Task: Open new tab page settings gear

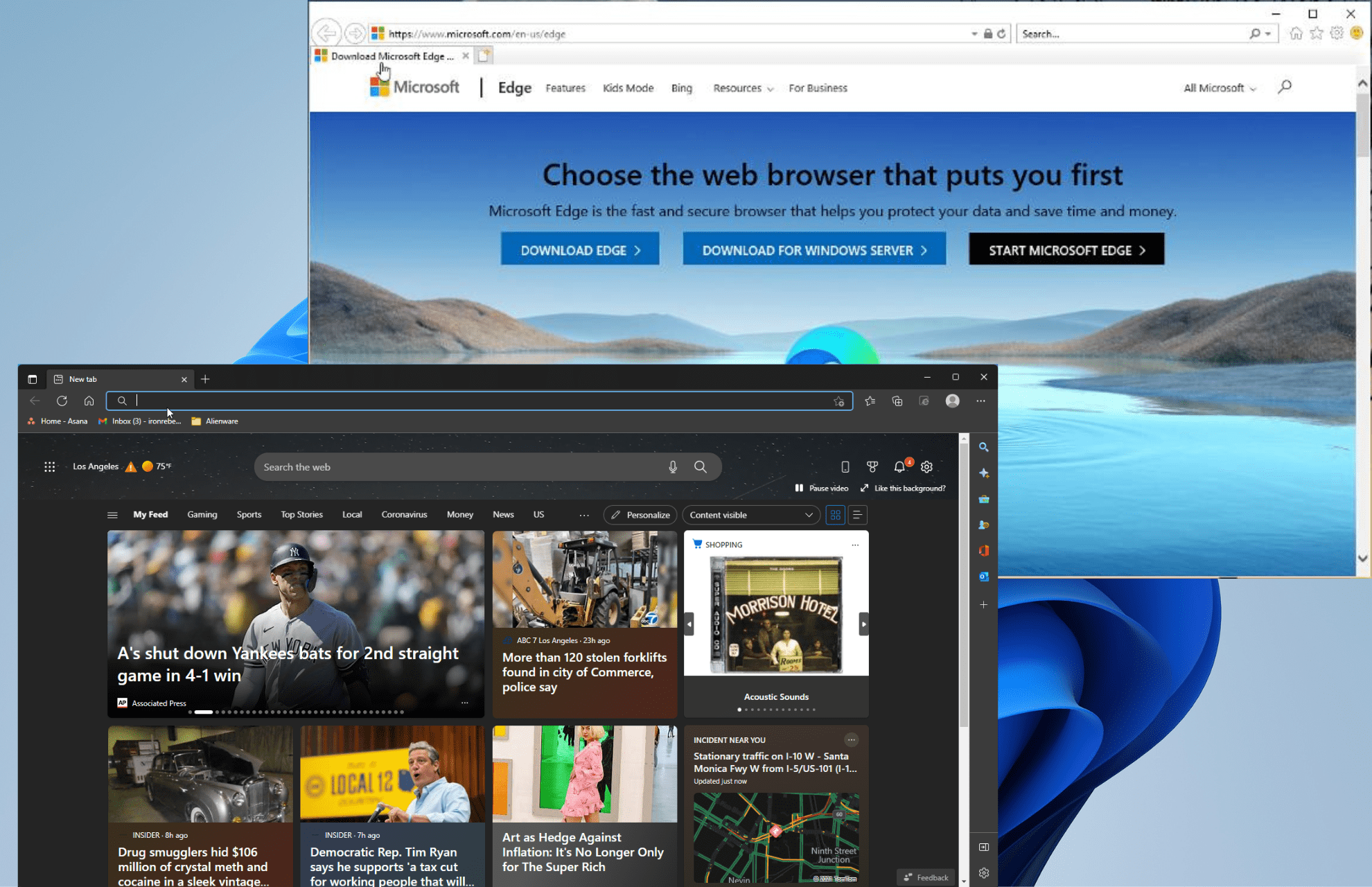Action: (926, 467)
